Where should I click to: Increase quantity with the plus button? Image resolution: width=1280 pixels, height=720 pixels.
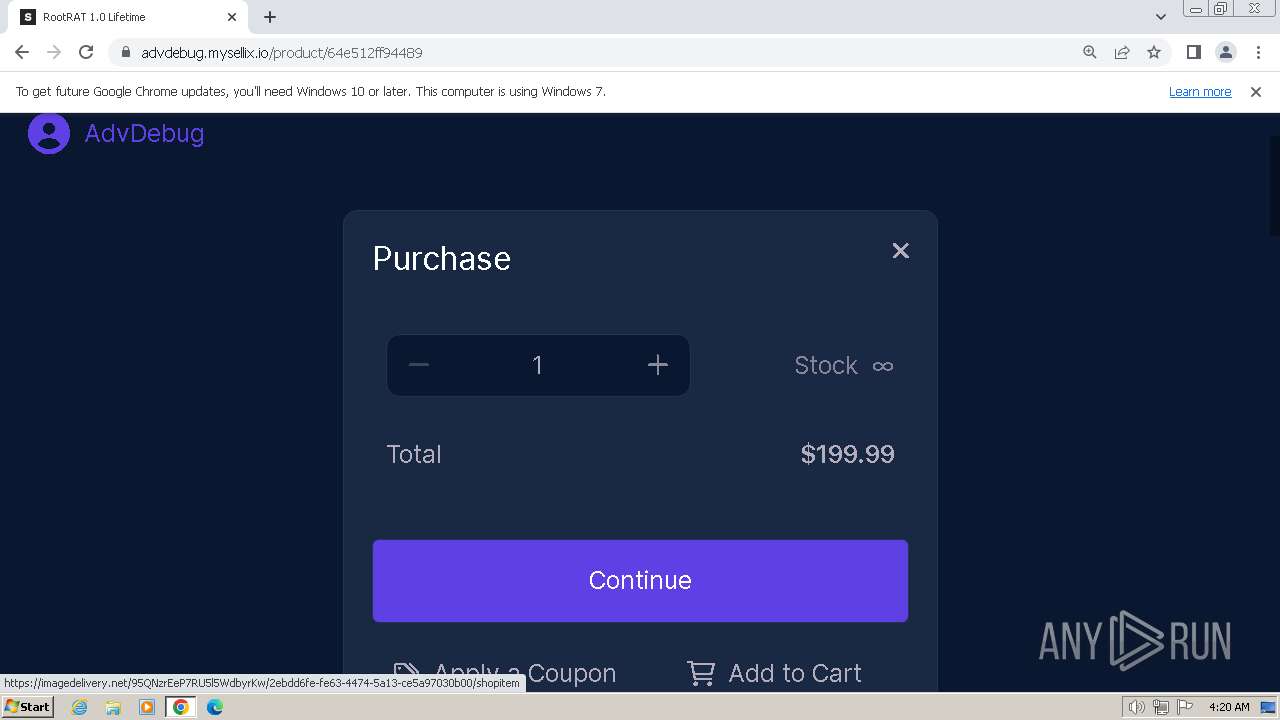657,365
